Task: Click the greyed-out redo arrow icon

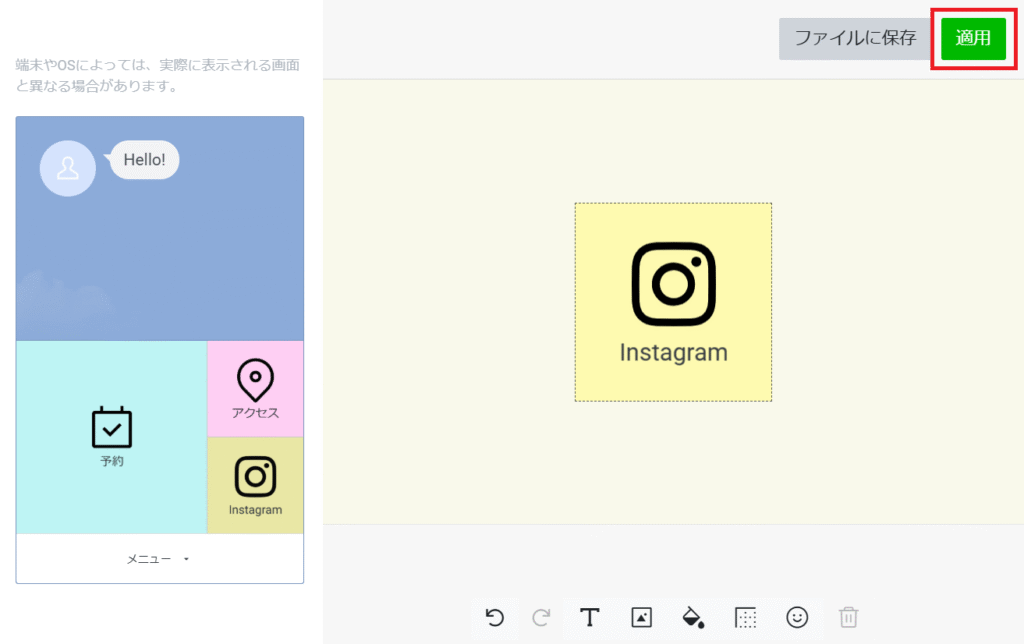Action: point(541,618)
